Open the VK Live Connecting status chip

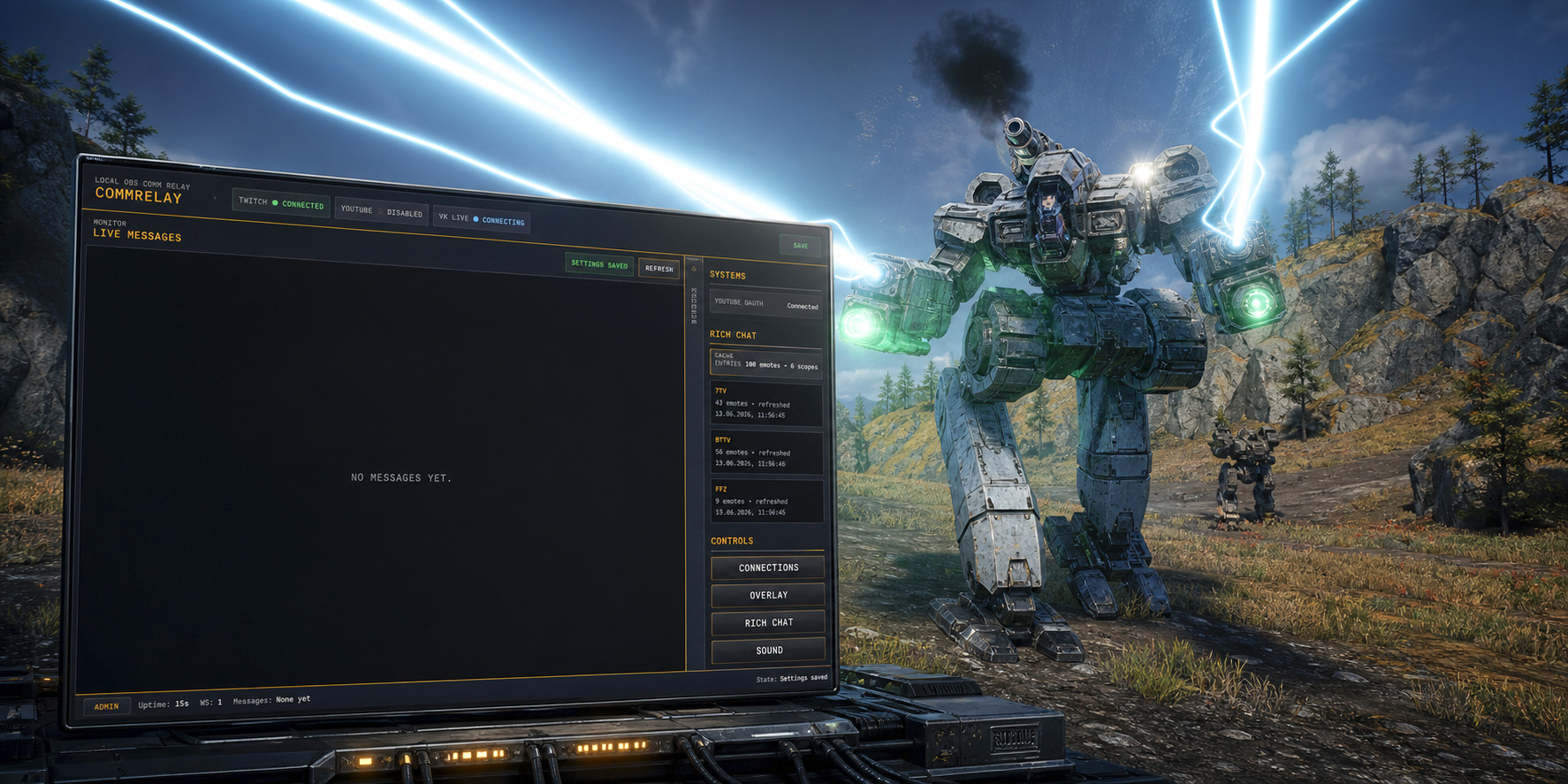coord(482,219)
